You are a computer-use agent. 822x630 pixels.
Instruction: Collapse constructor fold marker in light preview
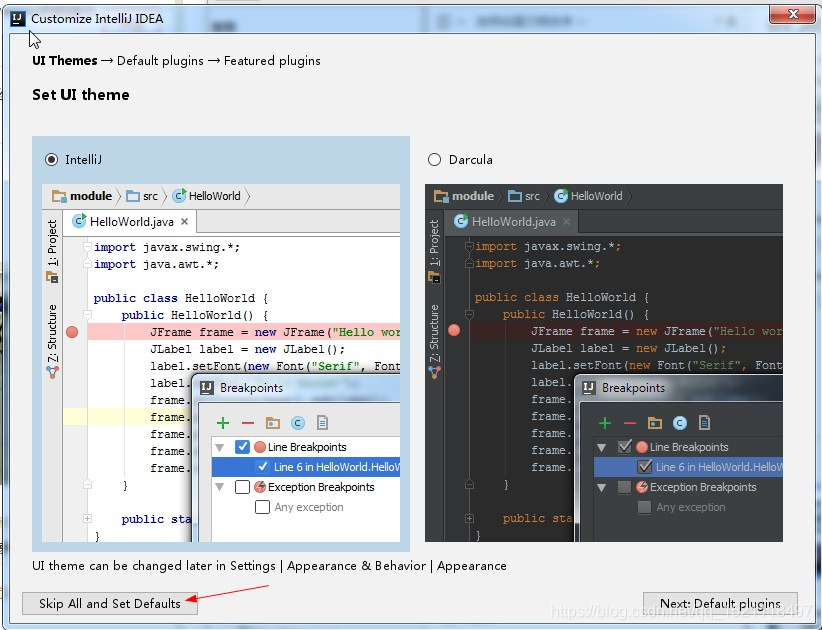[88, 314]
